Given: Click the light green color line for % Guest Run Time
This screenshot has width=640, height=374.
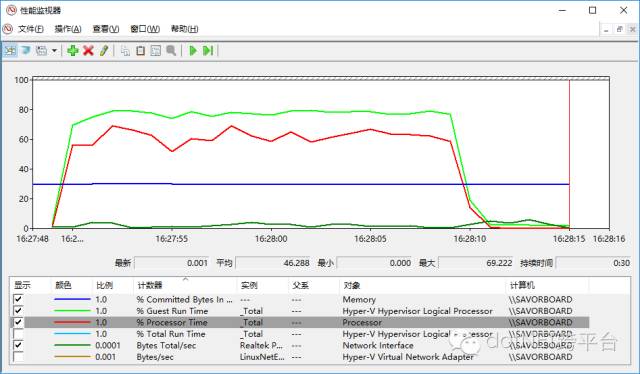Looking at the screenshot, I should pos(72,311).
